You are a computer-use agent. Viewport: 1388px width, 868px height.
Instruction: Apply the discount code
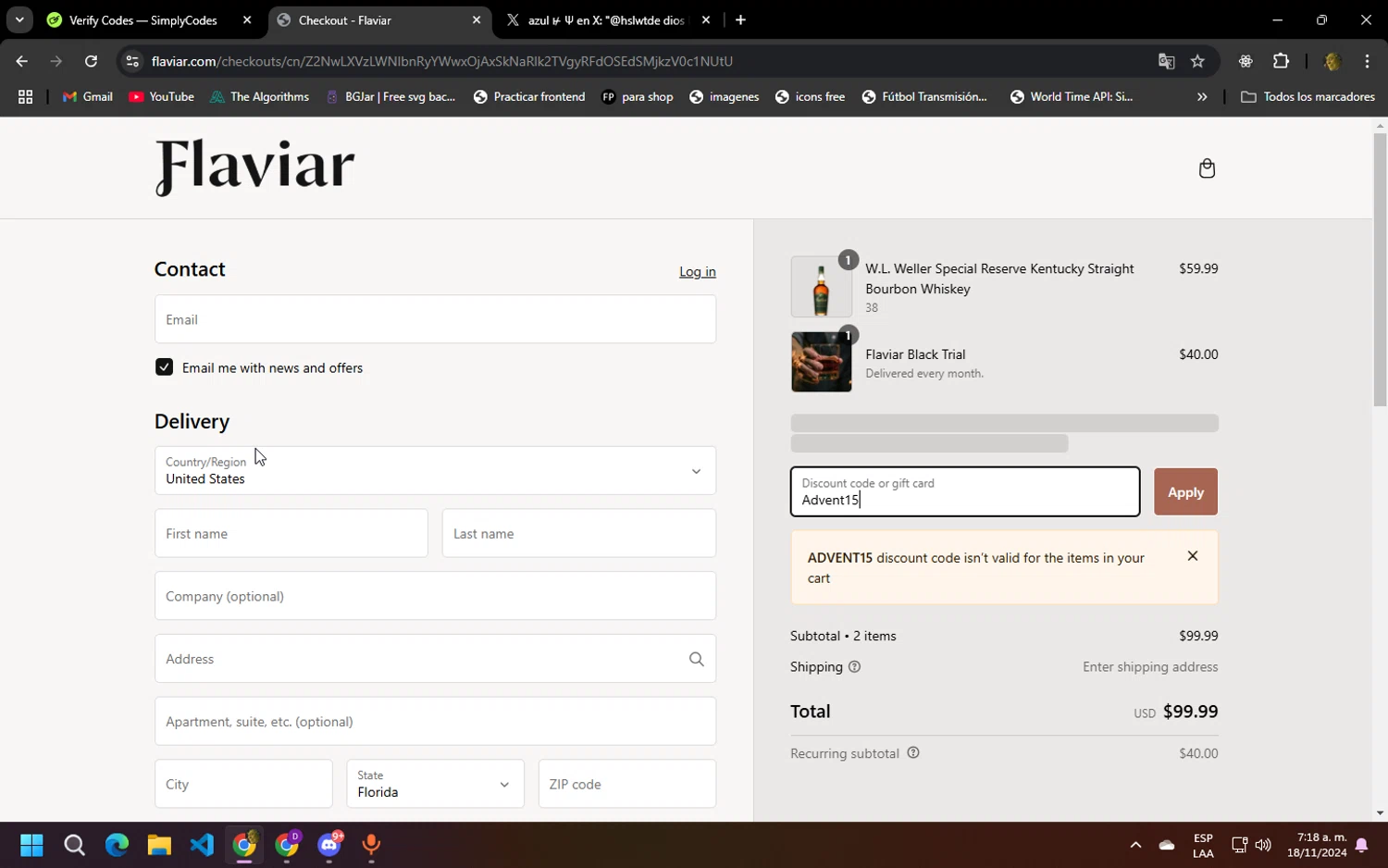(x=1185, y=492)
